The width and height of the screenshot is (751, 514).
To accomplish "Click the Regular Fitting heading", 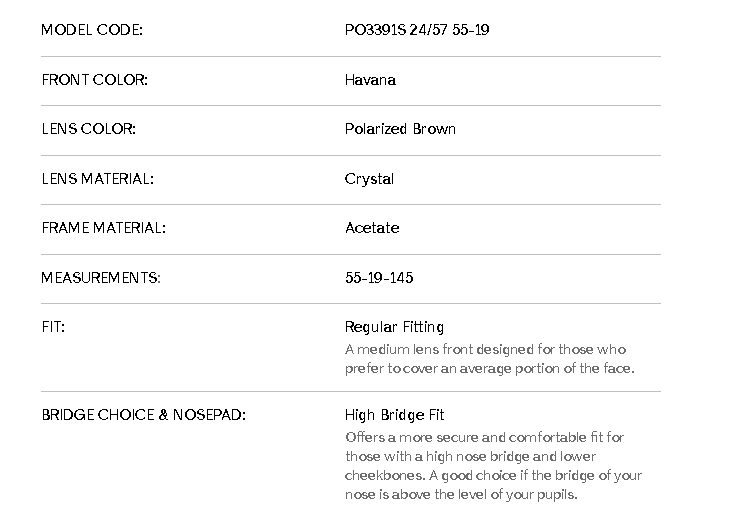I will click(x=394, y=327).
